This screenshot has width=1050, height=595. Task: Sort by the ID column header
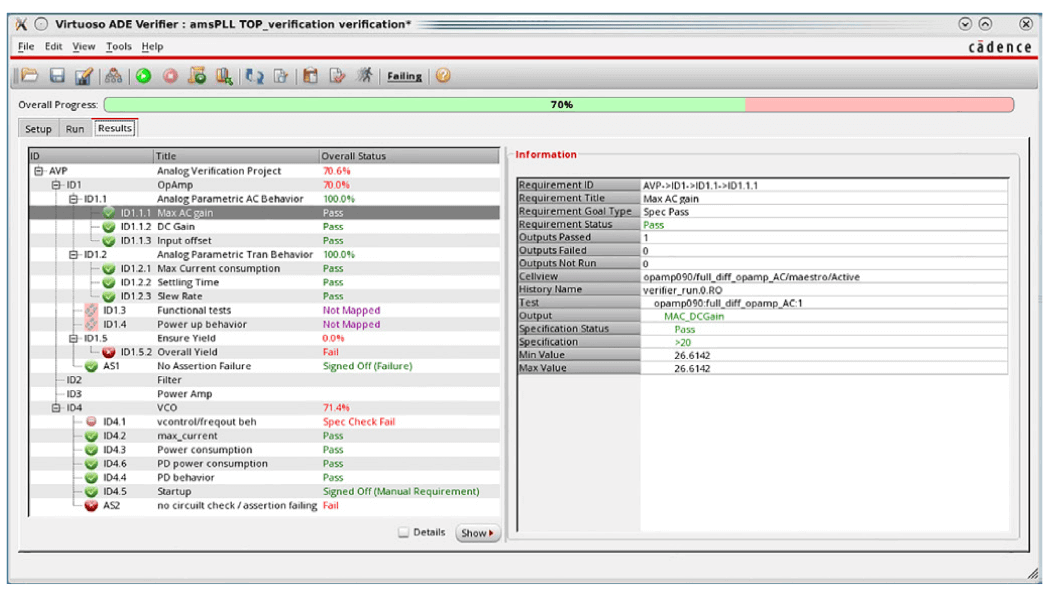(x=91, y=156)
